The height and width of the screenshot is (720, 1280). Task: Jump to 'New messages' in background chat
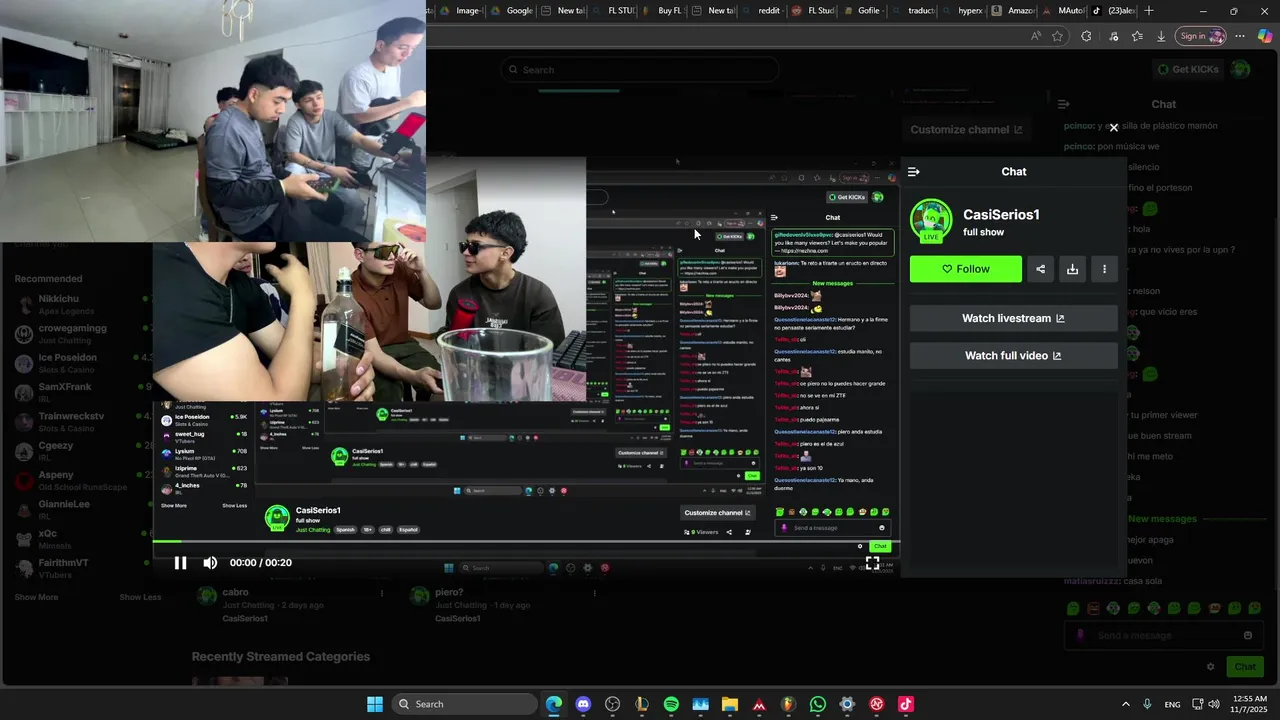(1162, 519)
